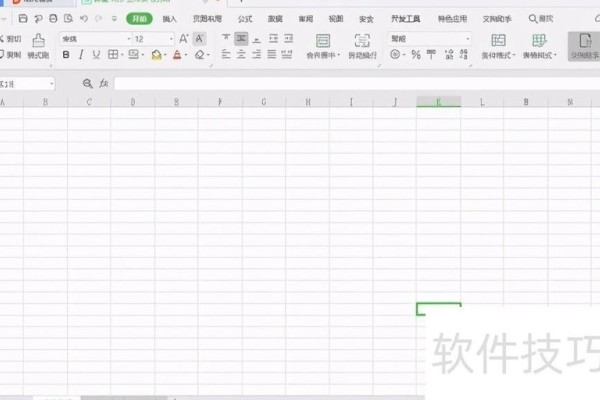
Task: Open the Special Features (特色应用) tab
Action: (452, 19)
